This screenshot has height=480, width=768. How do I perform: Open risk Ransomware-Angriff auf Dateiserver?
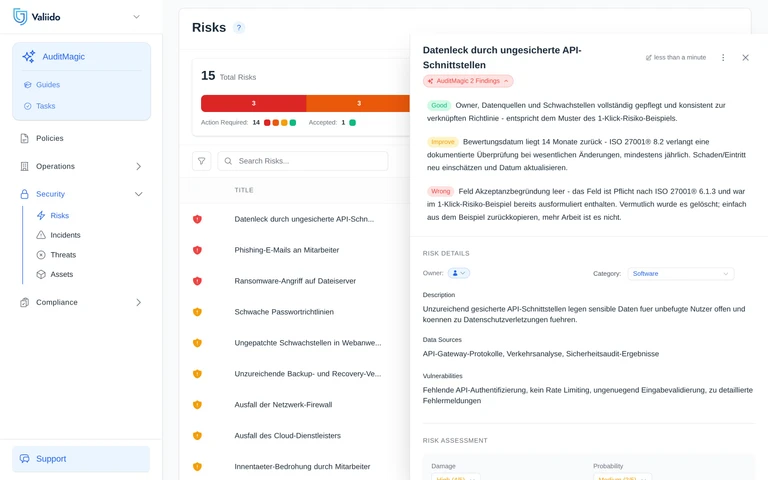point(295,281)
